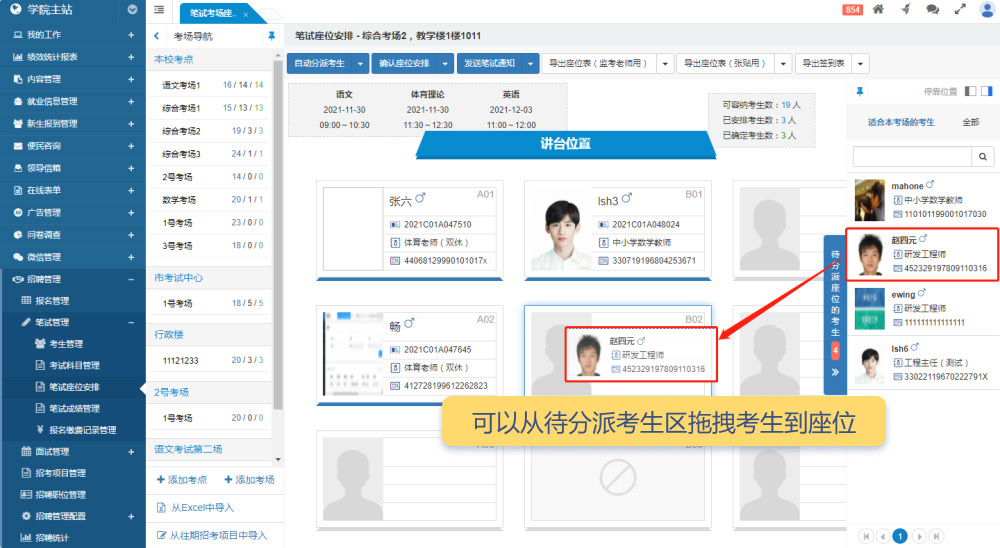Dock candidate panel to the right side
Viewport: 1000px width, 548px height.
tap(986, 91)
